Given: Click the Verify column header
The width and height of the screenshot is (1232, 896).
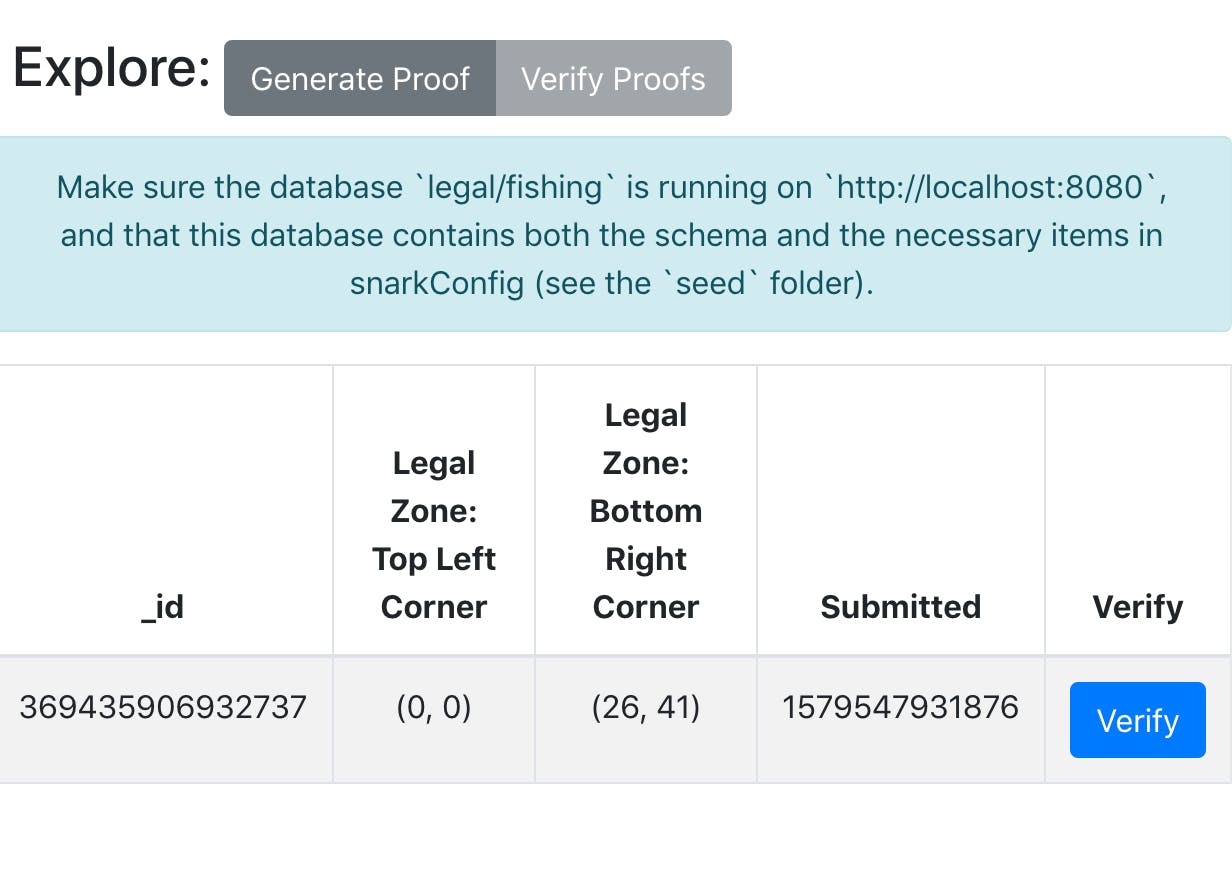Looking at the screenshot, I should click(1137, 607).
